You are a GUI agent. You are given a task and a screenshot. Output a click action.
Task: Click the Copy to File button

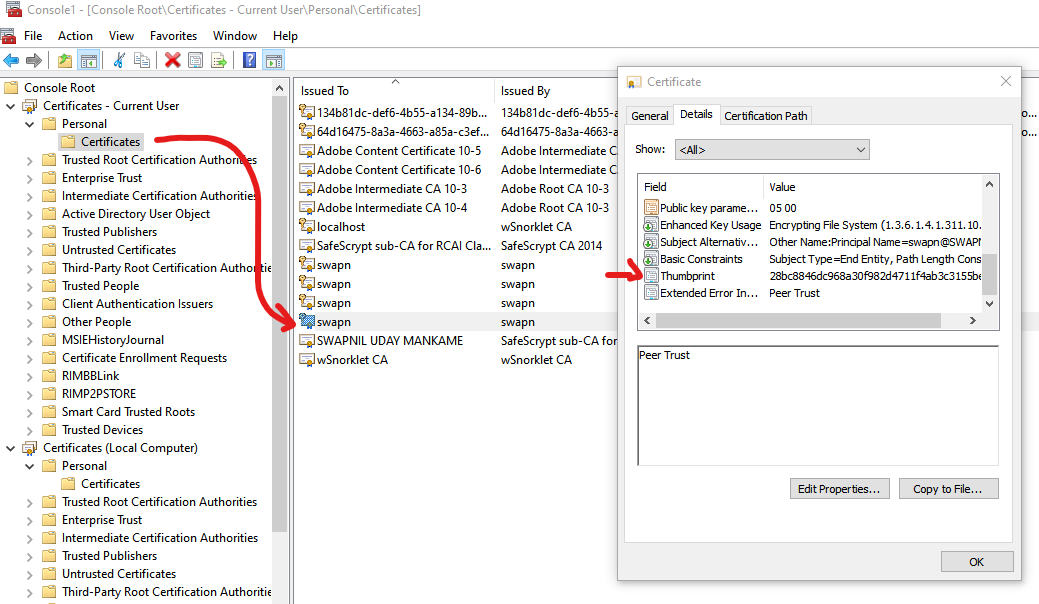point(947,488)
